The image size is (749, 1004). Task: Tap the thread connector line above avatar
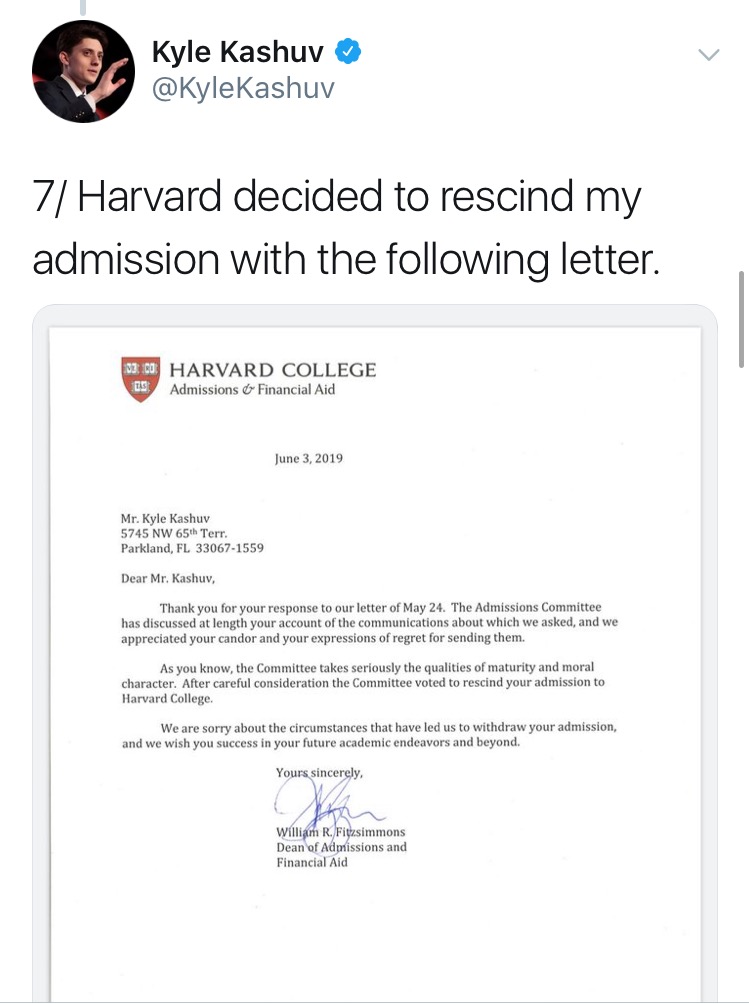pyautogui.click(x=83, y=8)
